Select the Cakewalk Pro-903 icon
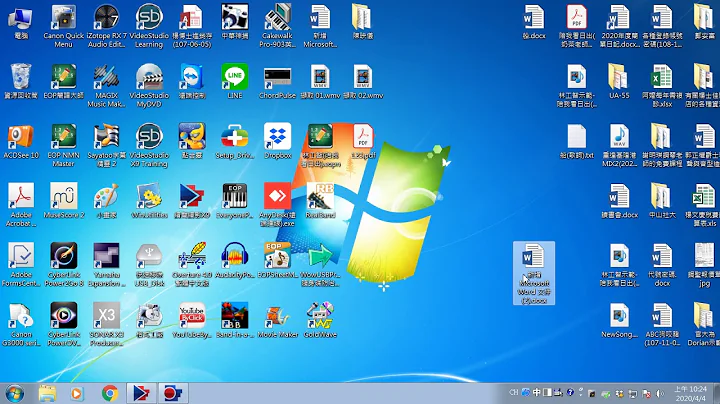The height and width of the screenshot is (404, 720). coord(277,26)
